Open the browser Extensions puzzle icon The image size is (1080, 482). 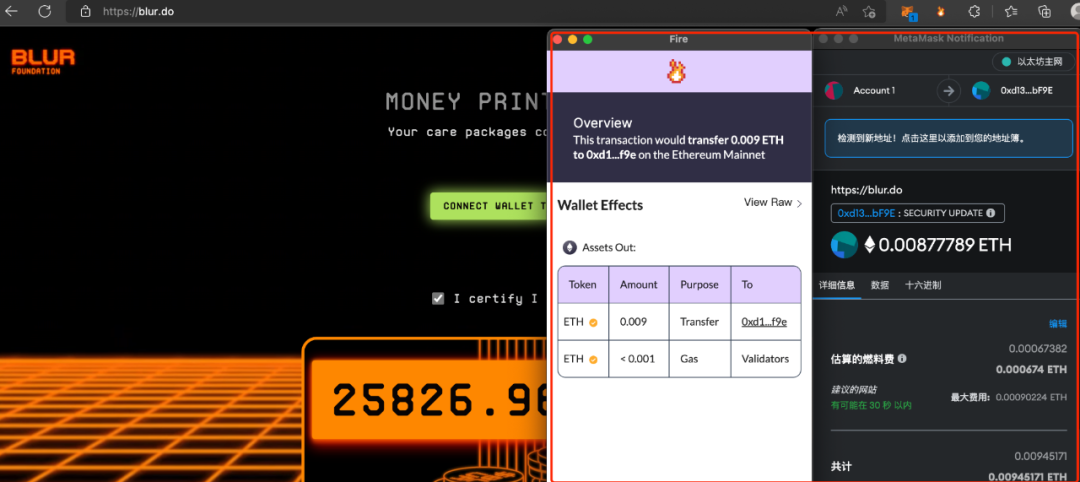(974, 11)
